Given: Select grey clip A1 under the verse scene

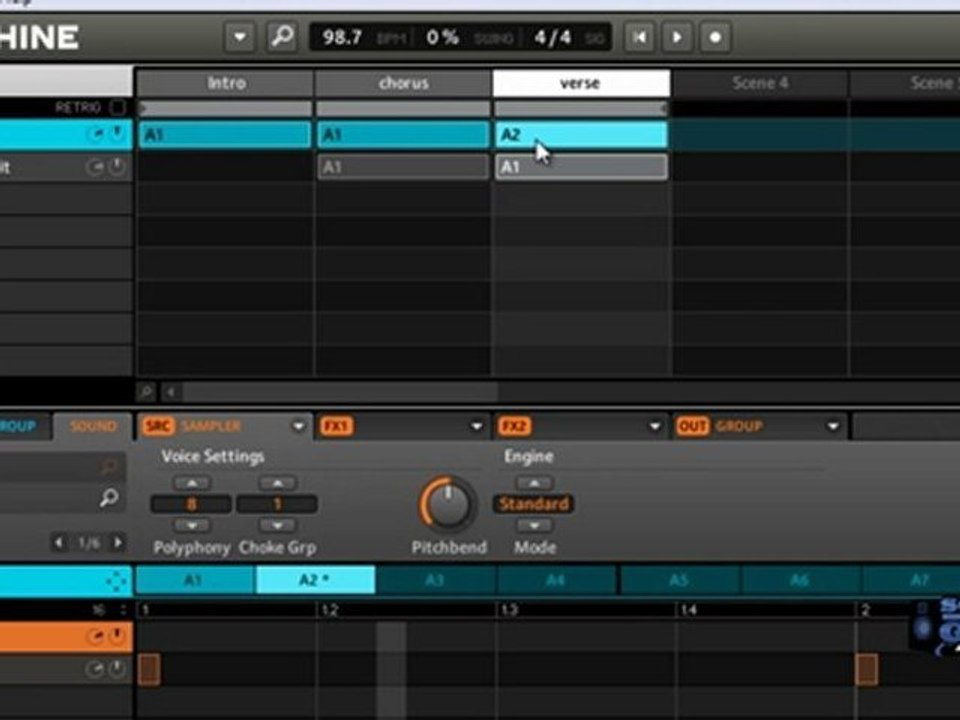Looking at the screenshot, I should click(581, 167).
